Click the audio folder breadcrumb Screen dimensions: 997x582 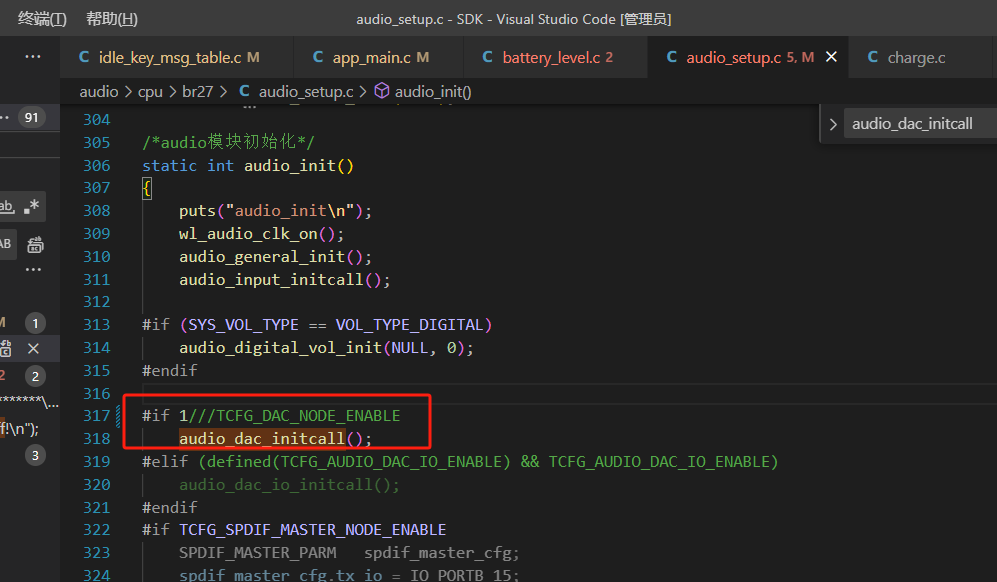point(99,92)
